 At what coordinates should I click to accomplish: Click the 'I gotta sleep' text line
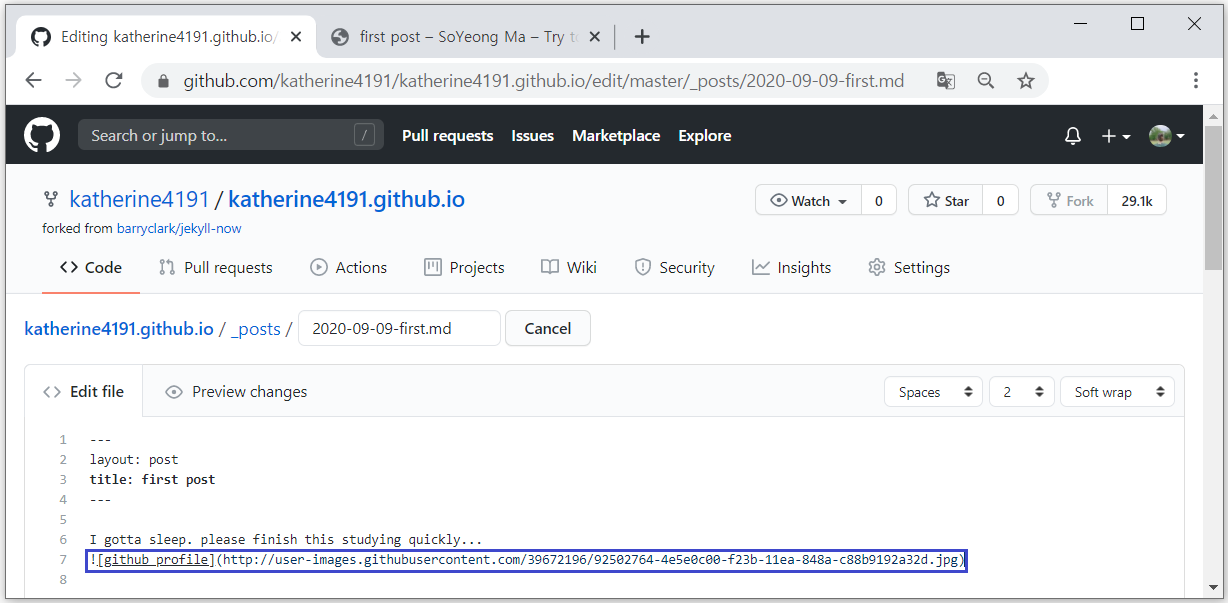pyautogui.click(x=286, y=540)
